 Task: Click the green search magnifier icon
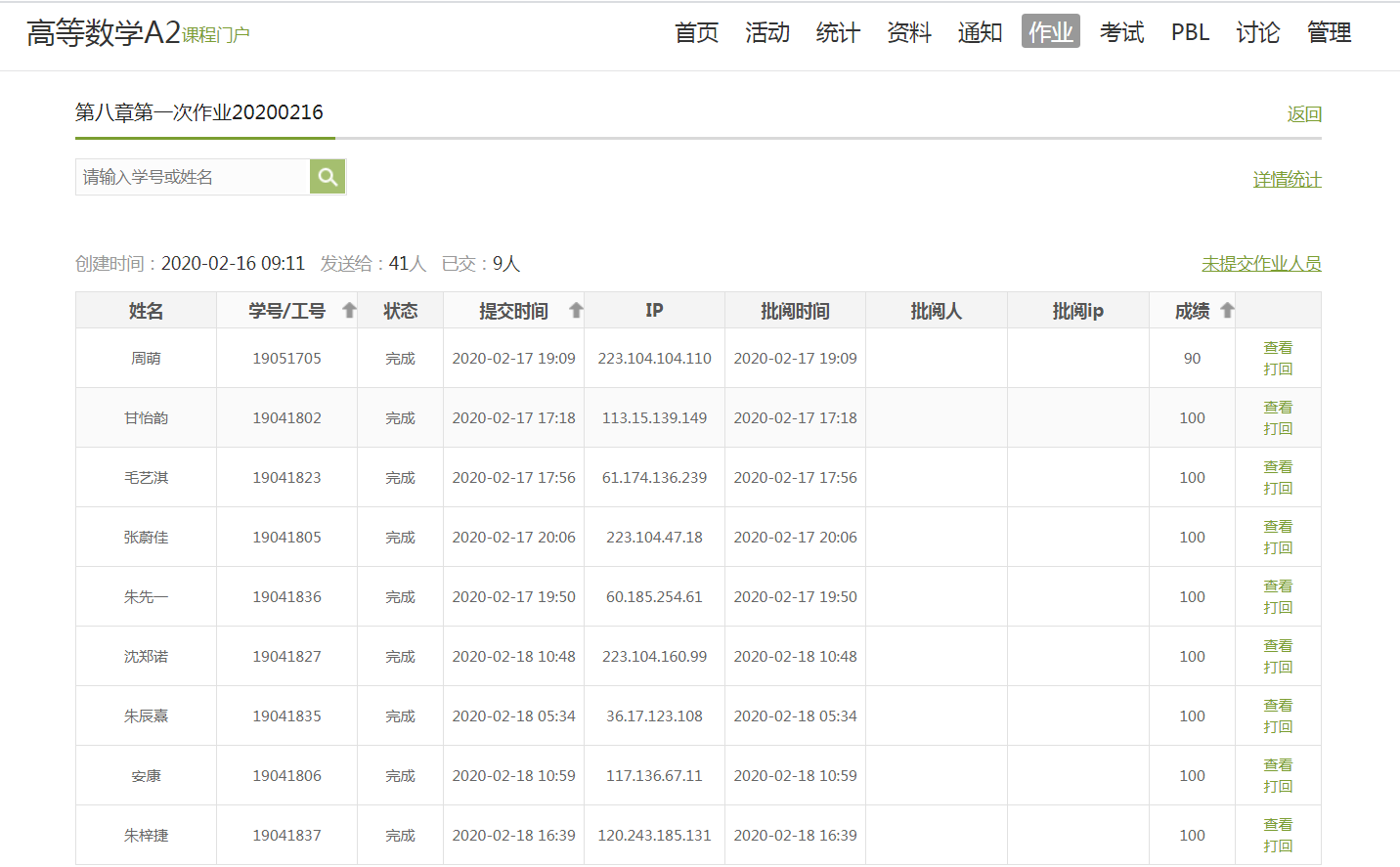(x=328, y=177)
